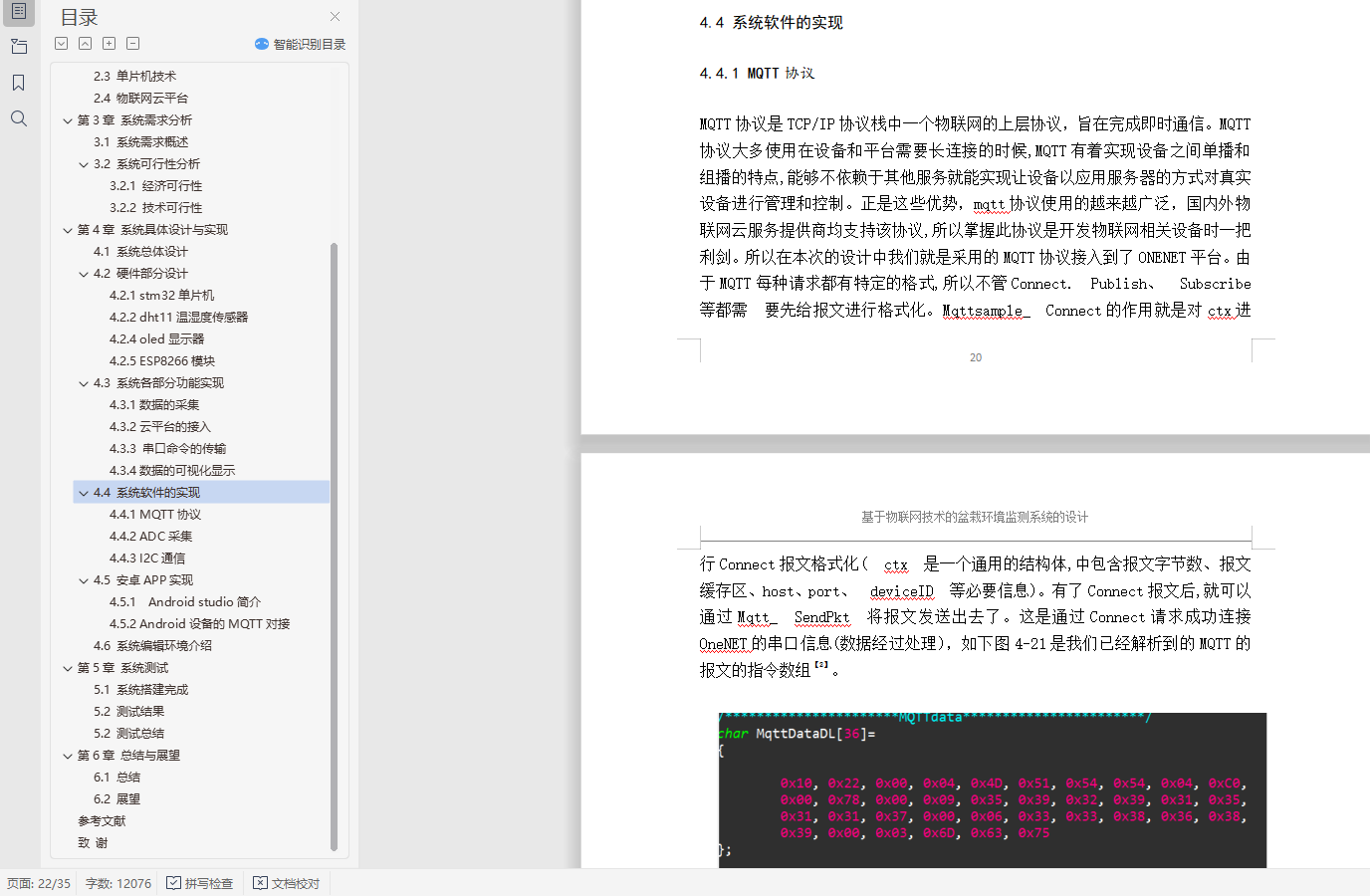Image resolution: width=1370 pixels, height=896 pixels.
Task: Open the chapter navigation sidebar icon
Action: (18, 47)
